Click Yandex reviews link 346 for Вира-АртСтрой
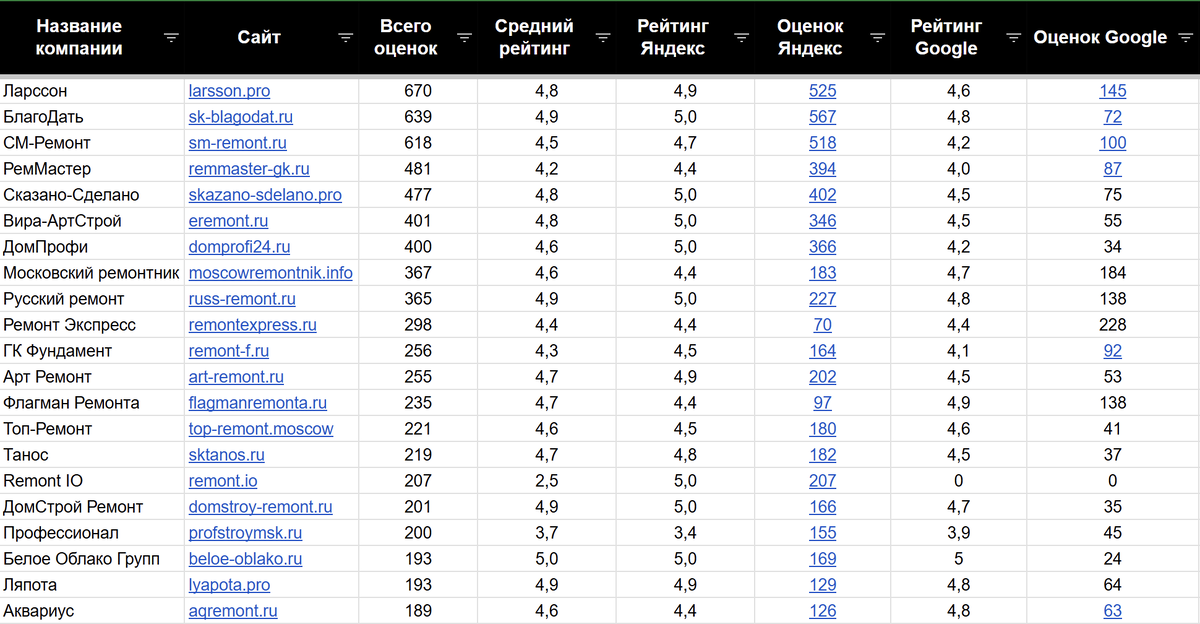The image size is (1200, 624). click(823, 221)
